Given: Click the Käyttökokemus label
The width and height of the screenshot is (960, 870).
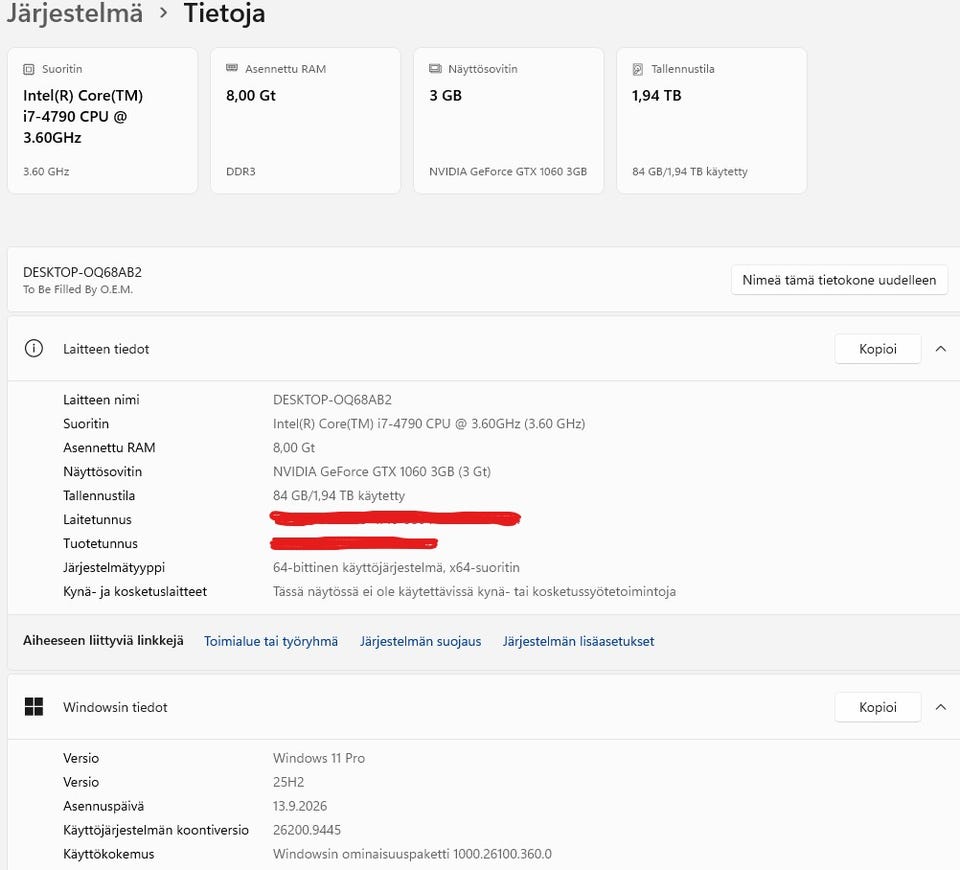Looking at the screenshot, I should point(108,854).
